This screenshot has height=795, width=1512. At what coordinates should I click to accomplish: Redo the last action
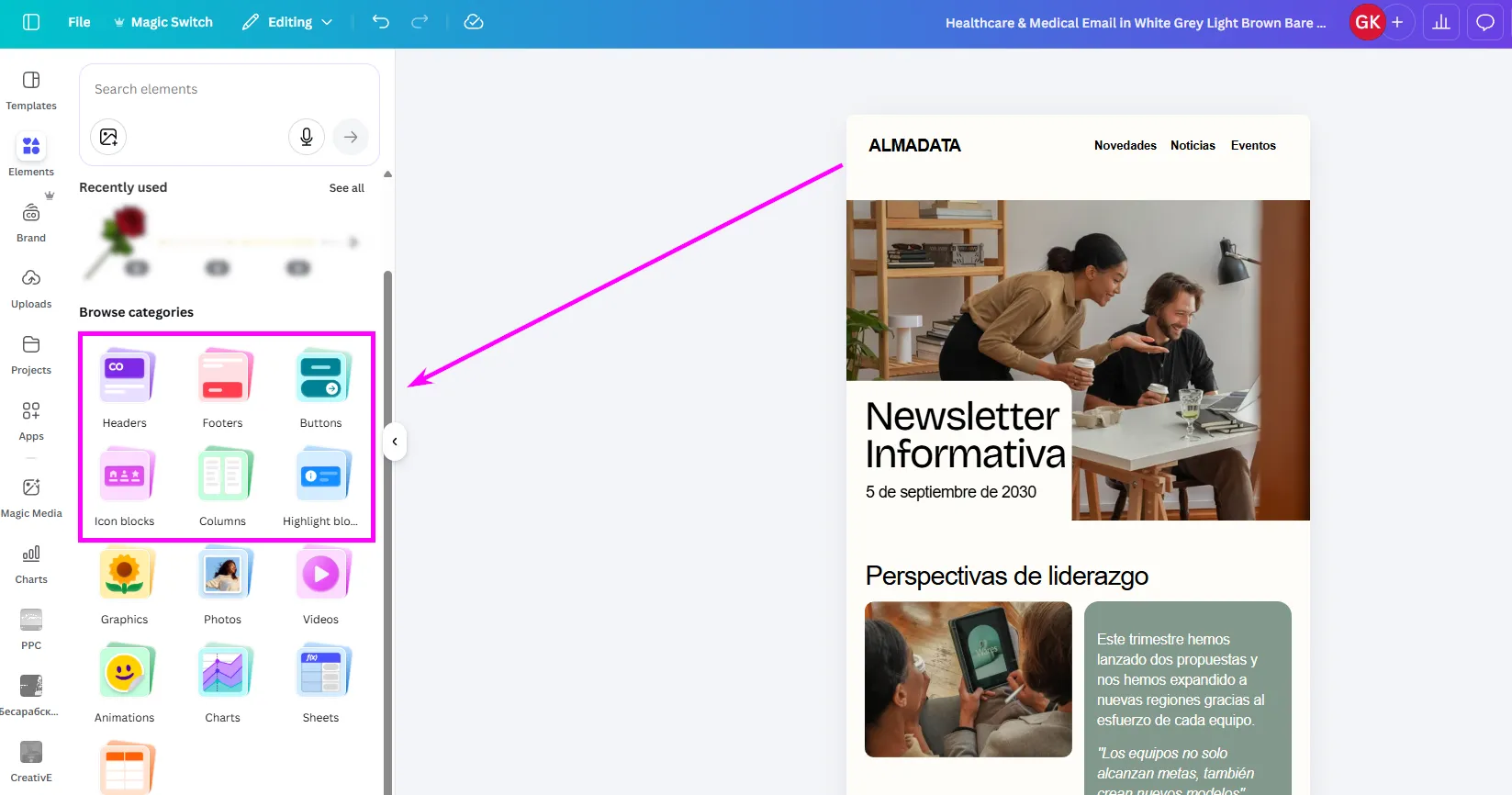[420, 22]
